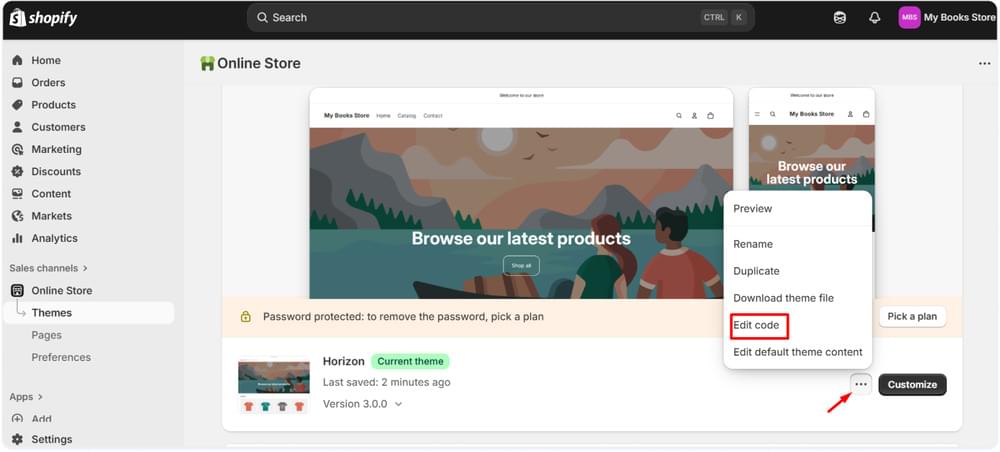The width and height of the screenshot is (1000, 452).
Task: Click the password lock icon
Action: tap(246, 317)
